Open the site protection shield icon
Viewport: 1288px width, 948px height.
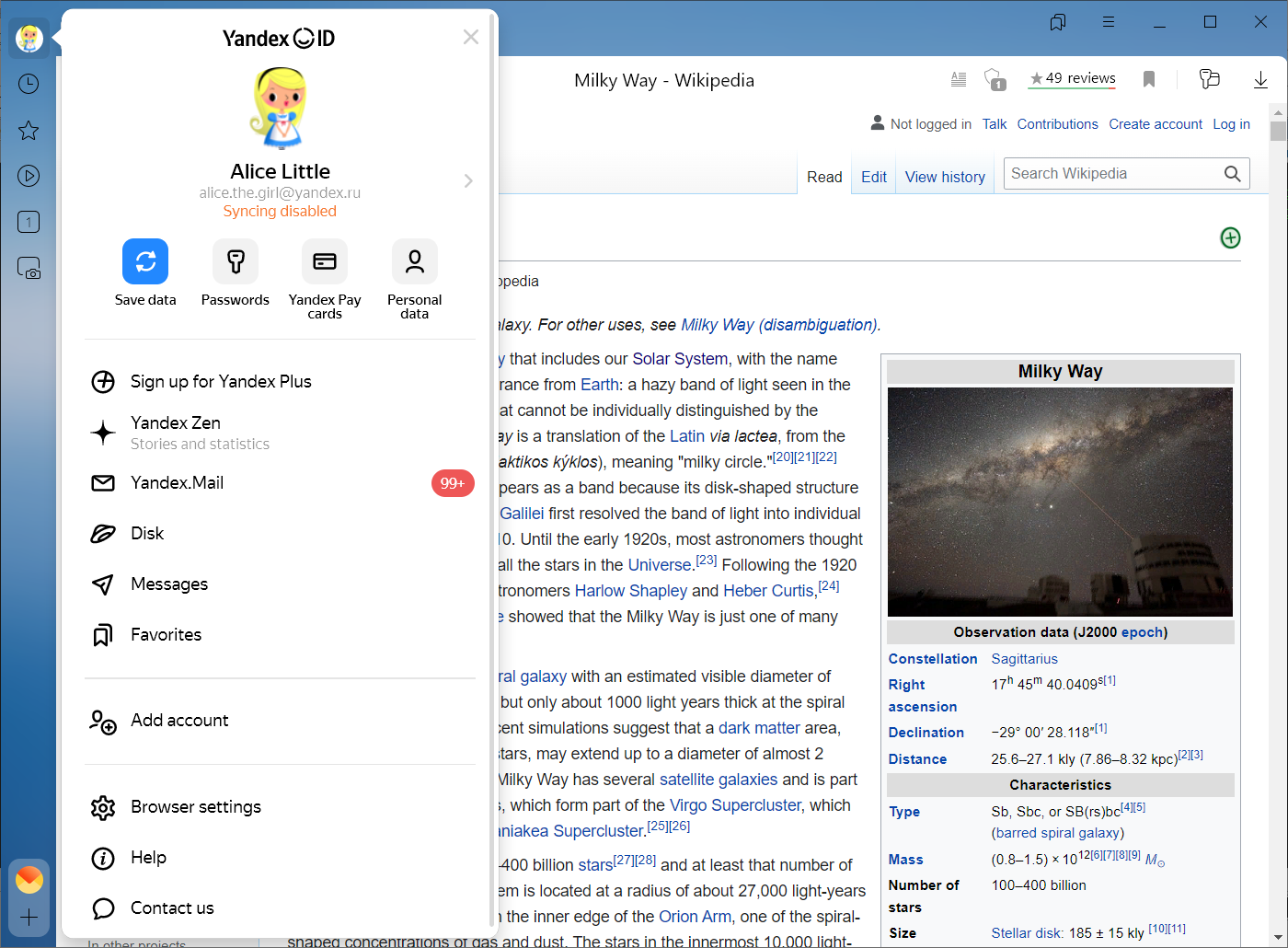click(995, 80)
